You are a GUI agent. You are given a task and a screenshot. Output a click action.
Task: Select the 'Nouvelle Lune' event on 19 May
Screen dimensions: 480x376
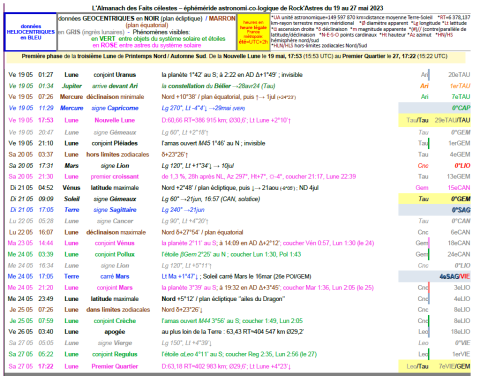tap(114, 120)
